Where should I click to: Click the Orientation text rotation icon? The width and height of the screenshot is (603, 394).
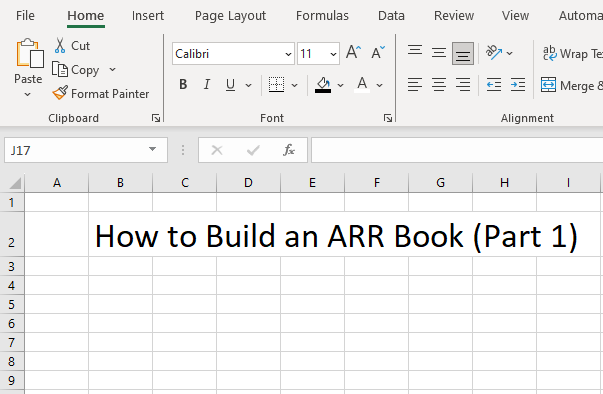494,53
